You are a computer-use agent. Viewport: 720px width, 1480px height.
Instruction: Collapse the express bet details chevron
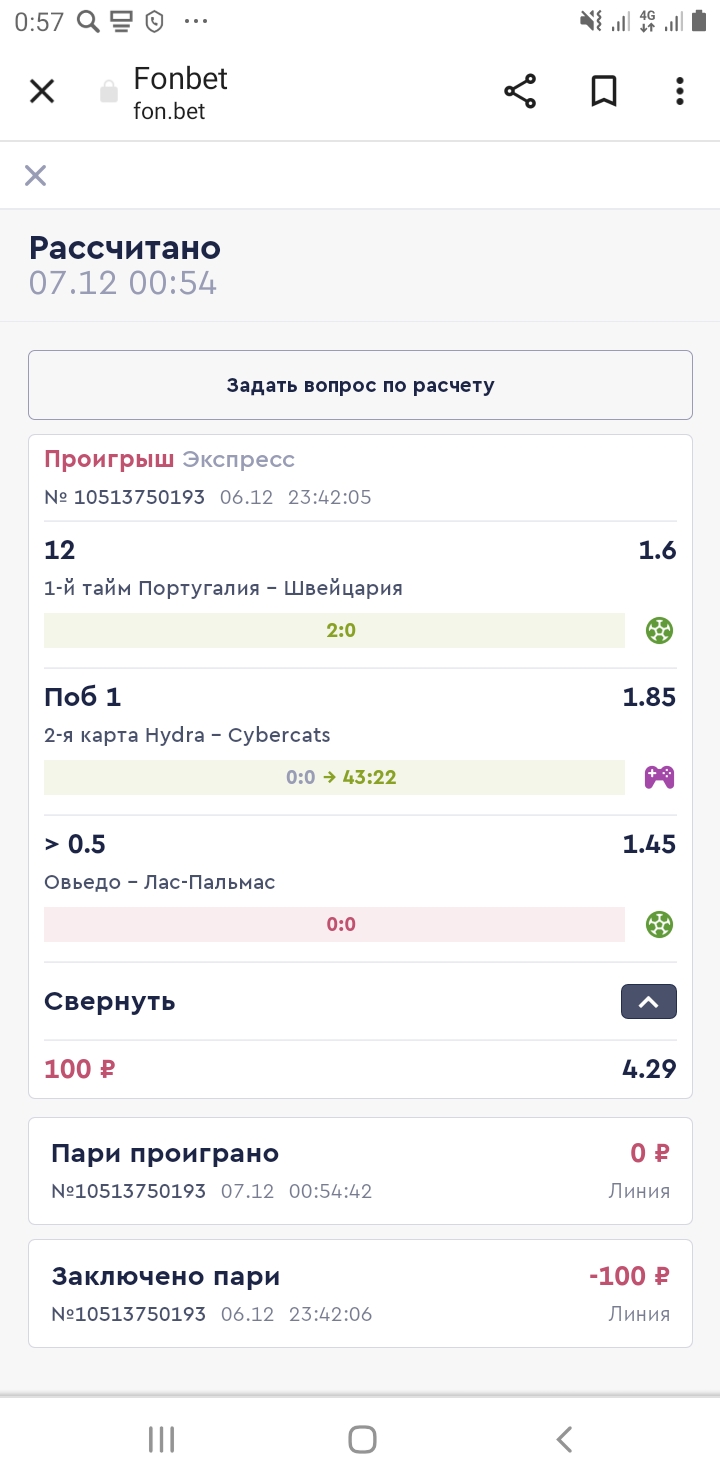pos(648,1002)
